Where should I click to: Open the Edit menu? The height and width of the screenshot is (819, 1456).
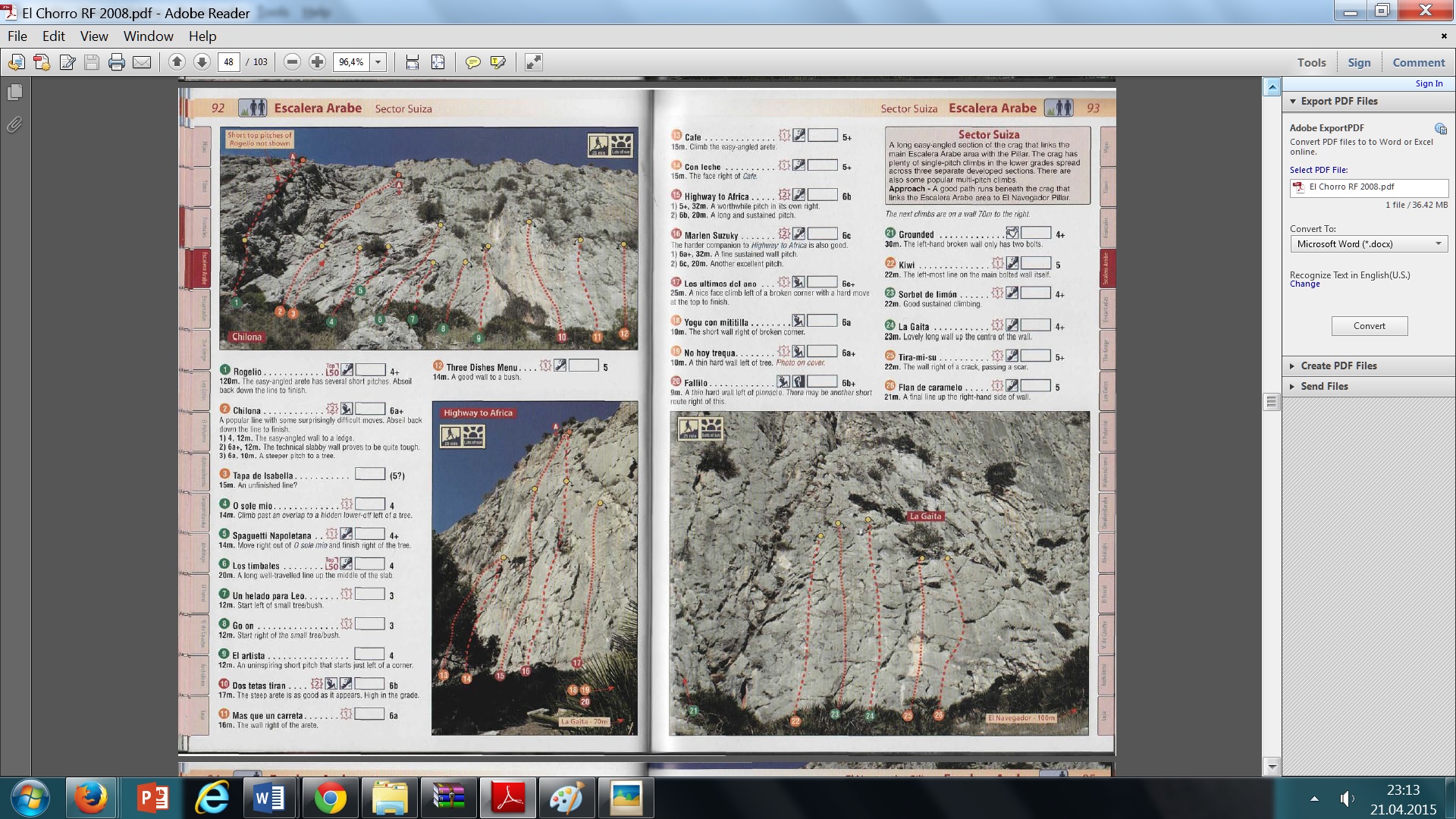click(x=53, y=36)
